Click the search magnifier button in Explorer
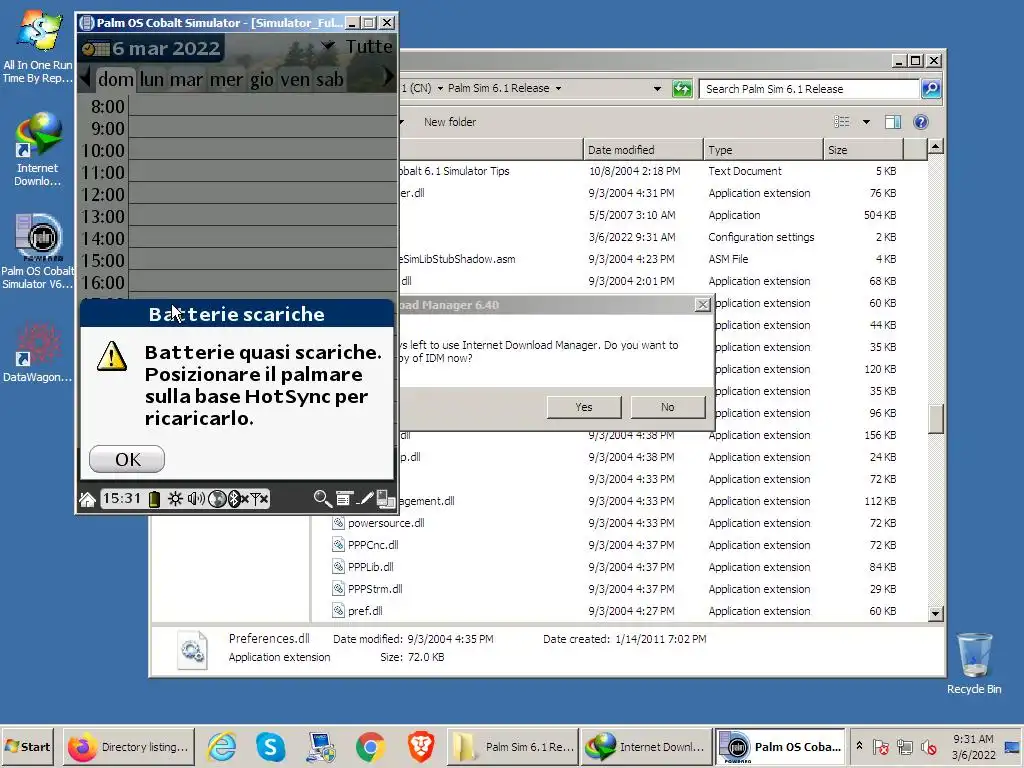This screenshot has height=768, width=1024. click(x=931, y=89)
